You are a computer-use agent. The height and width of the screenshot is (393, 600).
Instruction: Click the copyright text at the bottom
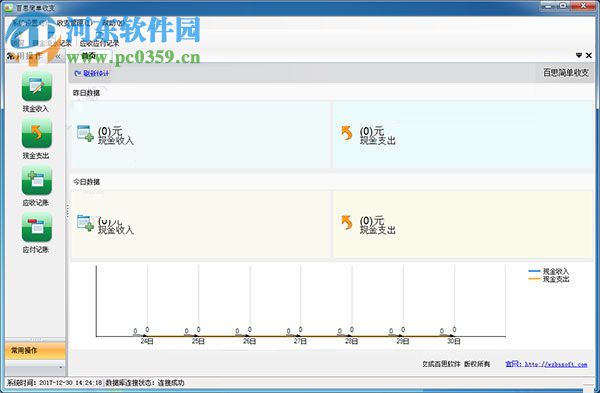point(456,364)
